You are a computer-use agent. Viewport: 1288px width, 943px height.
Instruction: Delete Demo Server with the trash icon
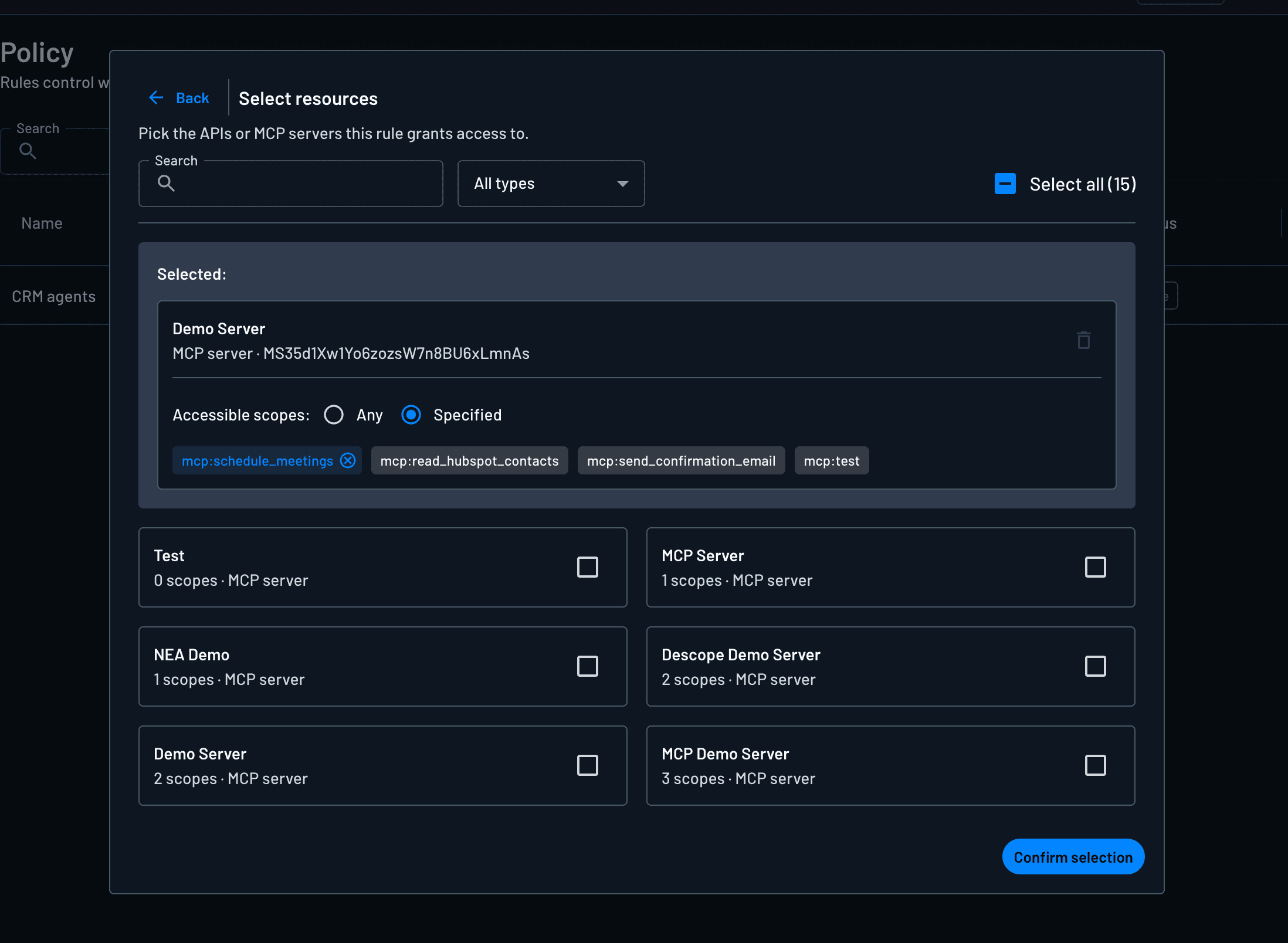tap(1083, 340)
